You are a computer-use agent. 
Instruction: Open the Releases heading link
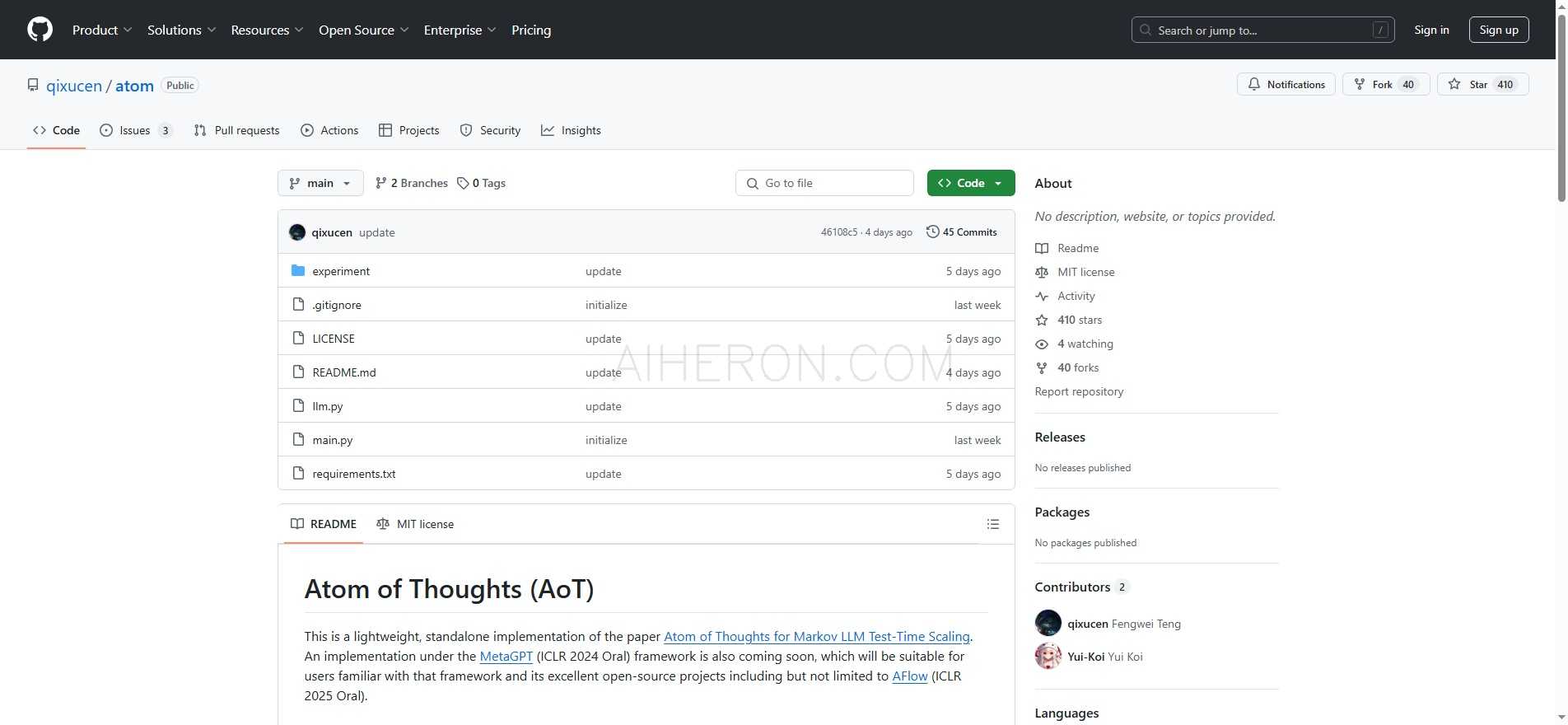[x=1060, y=437]
